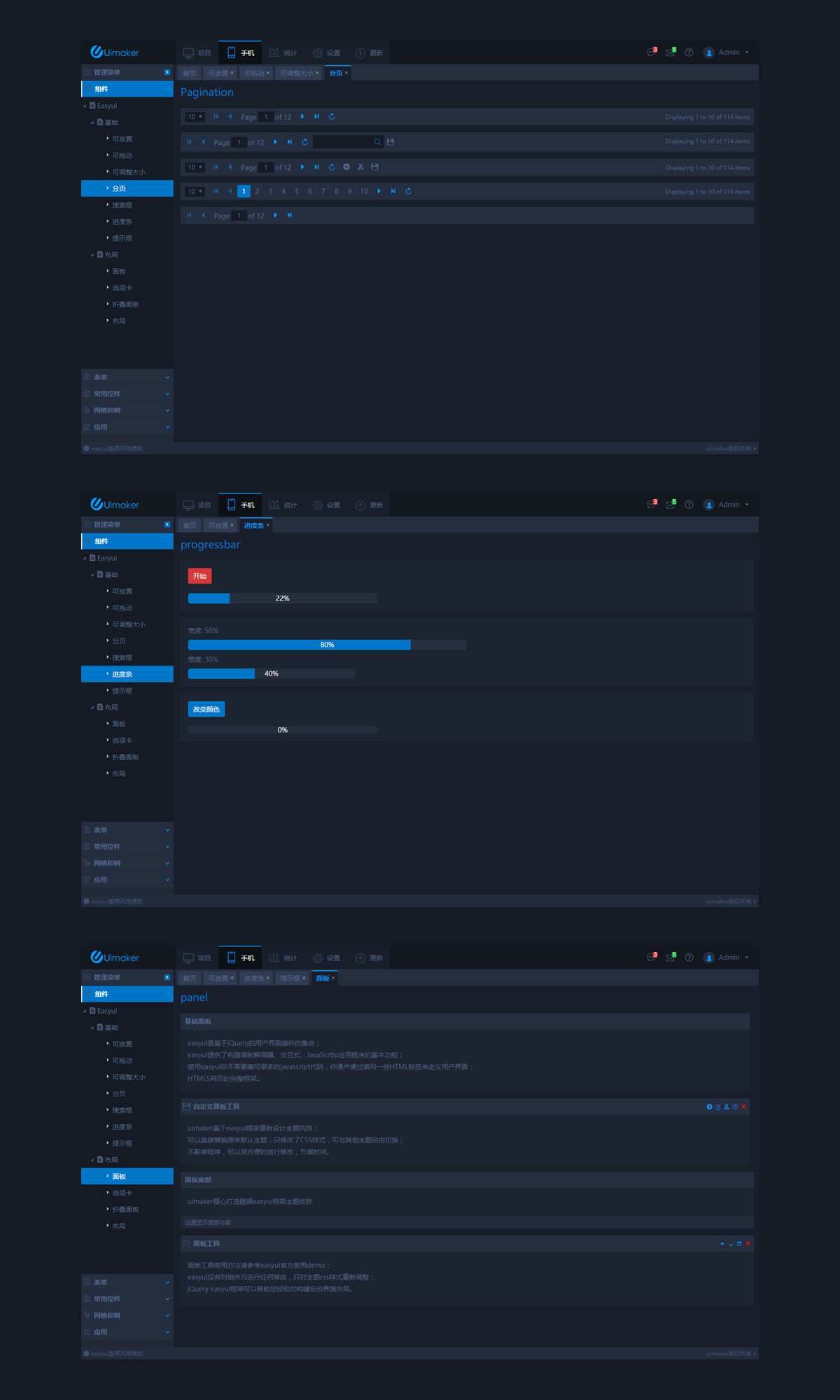Open the Admin user dropdown on Pagination screen
840x1400 pixels.
[727, 52]
